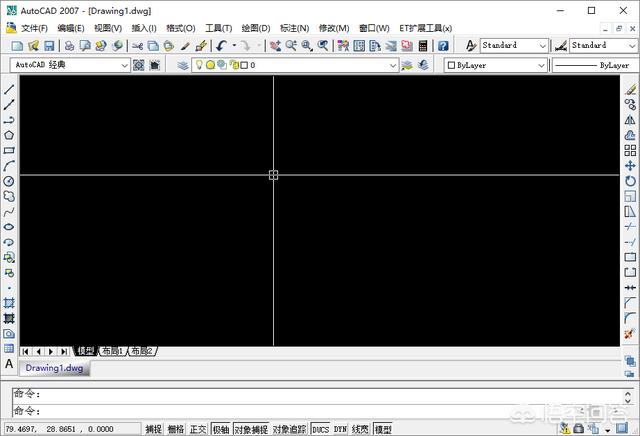Toggle 正交 ortho mode
The width and height of the screenshot is (640, 436).
point(198,429)
